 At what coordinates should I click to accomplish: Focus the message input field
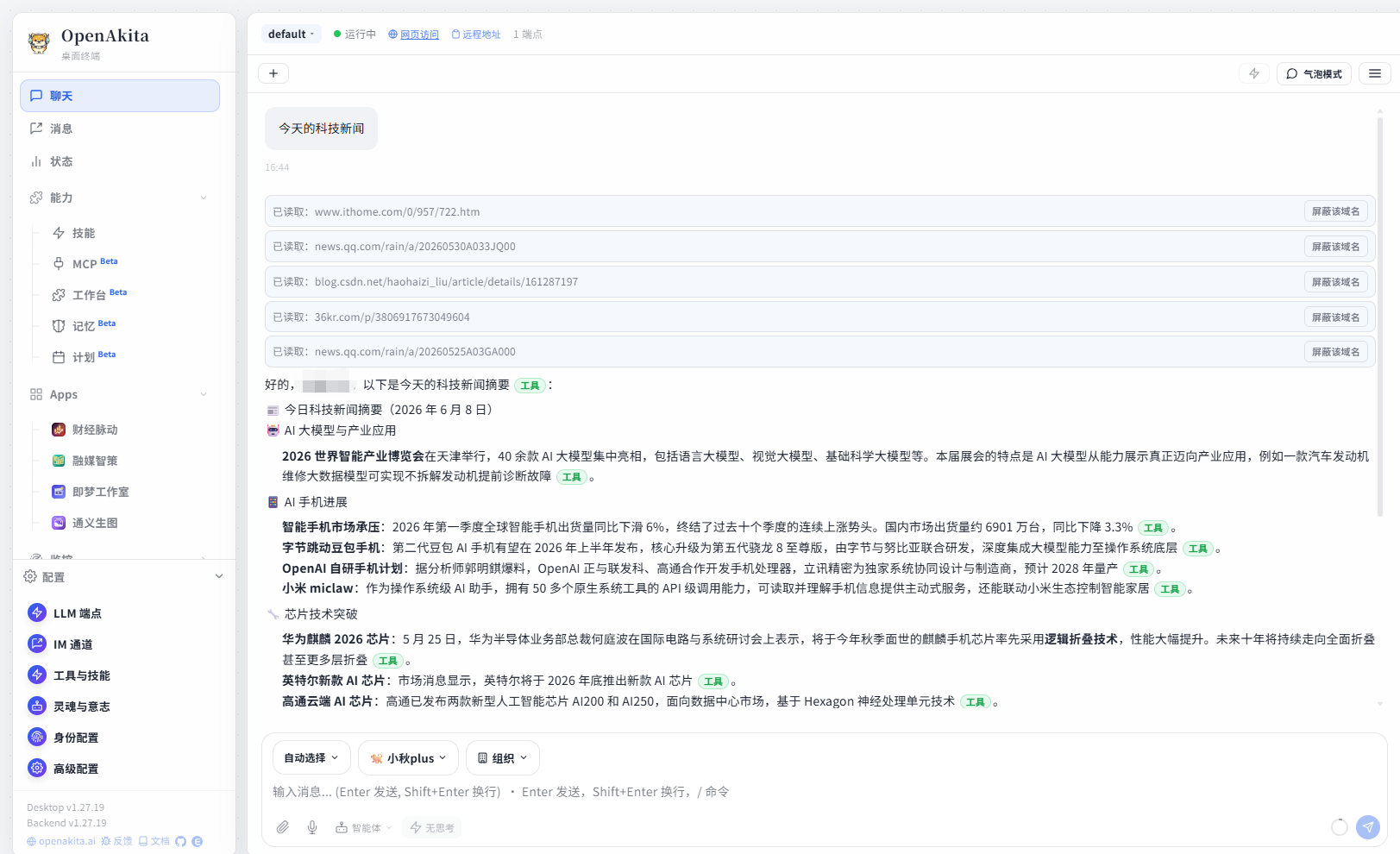(x=824, y=792)
